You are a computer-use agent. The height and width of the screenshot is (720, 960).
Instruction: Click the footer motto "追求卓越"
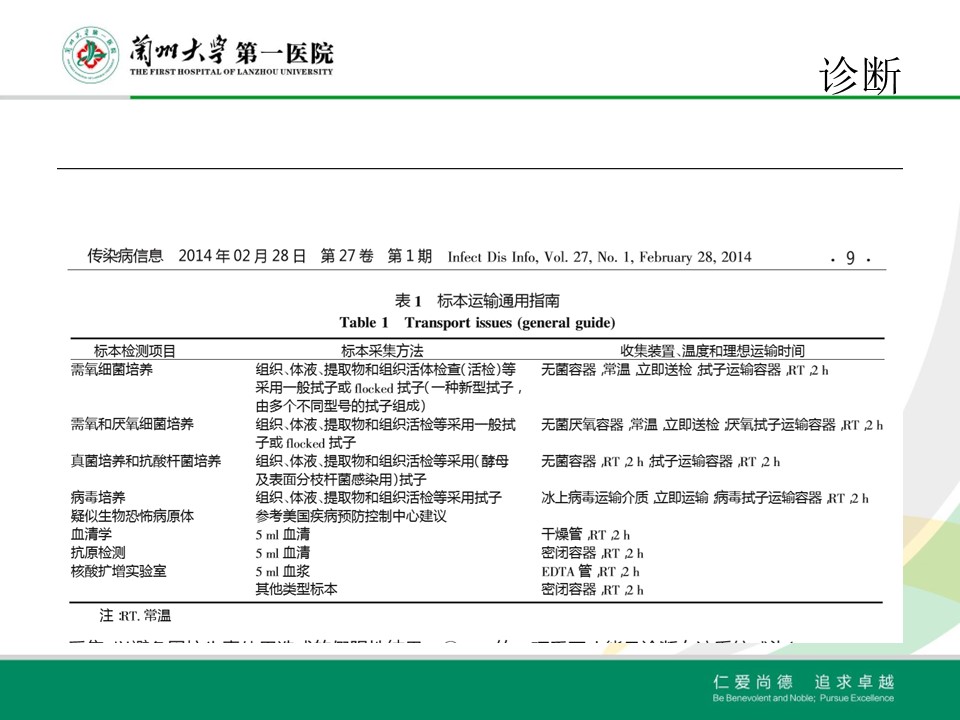click(854, 681)
